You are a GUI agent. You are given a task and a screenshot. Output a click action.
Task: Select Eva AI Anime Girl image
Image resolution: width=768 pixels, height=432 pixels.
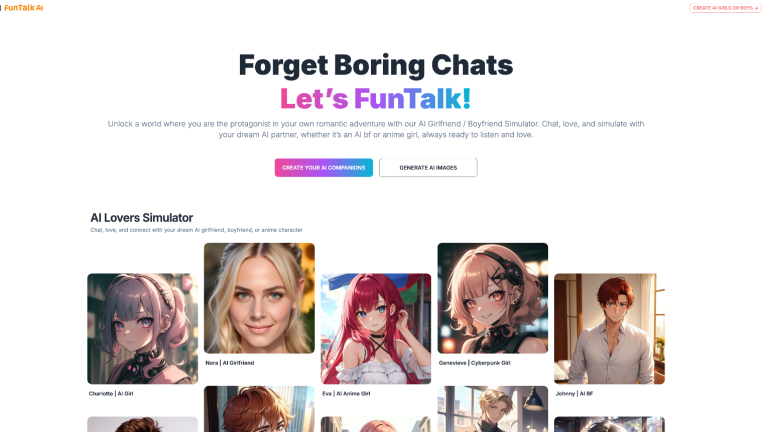(x=376, y=329)
